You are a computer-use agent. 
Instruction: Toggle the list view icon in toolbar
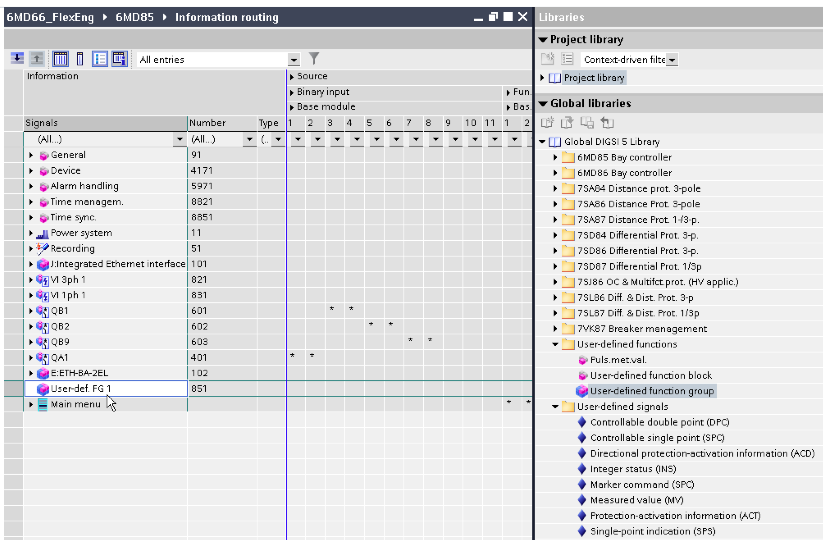click(x=100, y=59)
